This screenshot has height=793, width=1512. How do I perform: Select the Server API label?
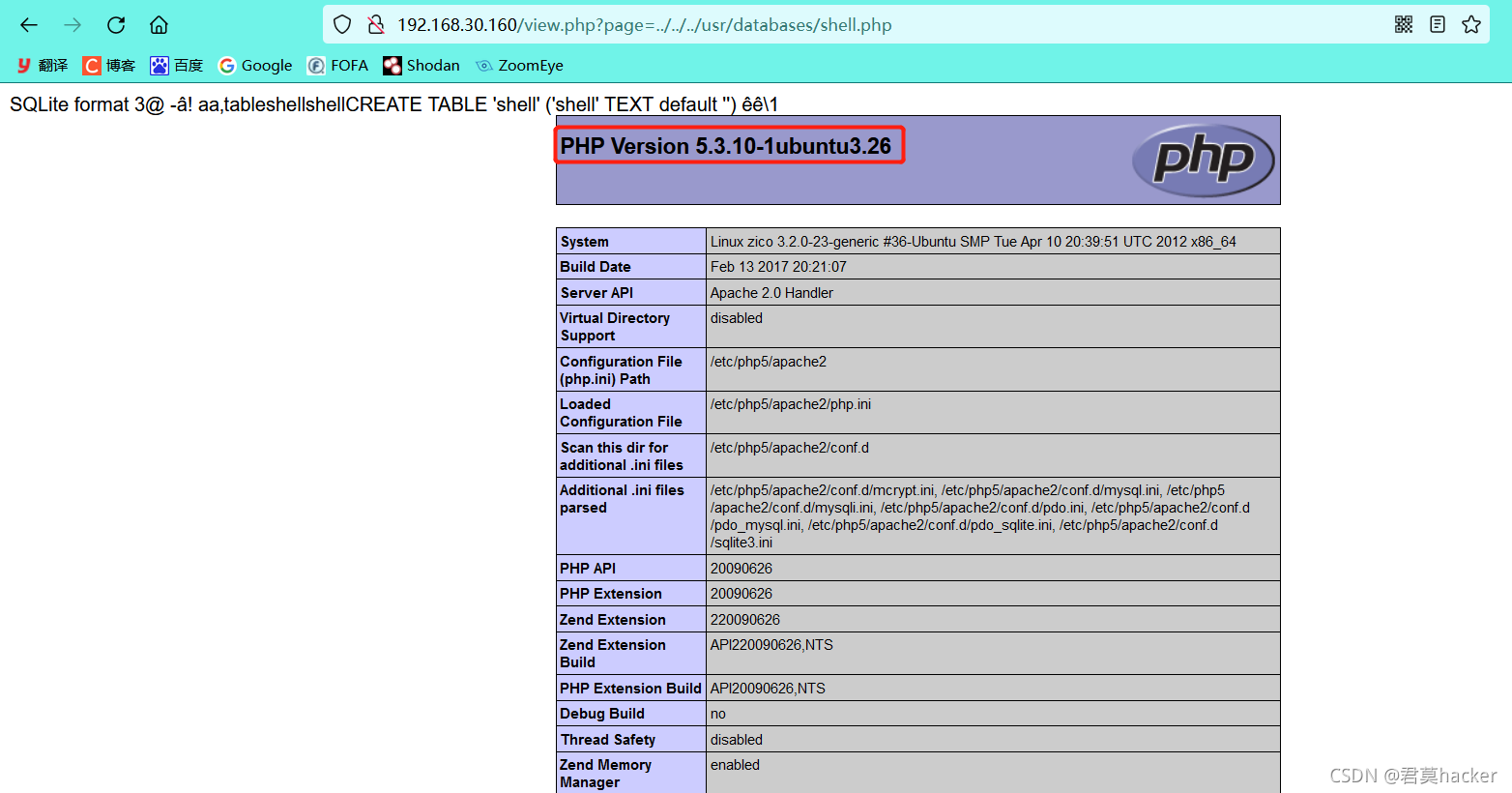point(596,293)
